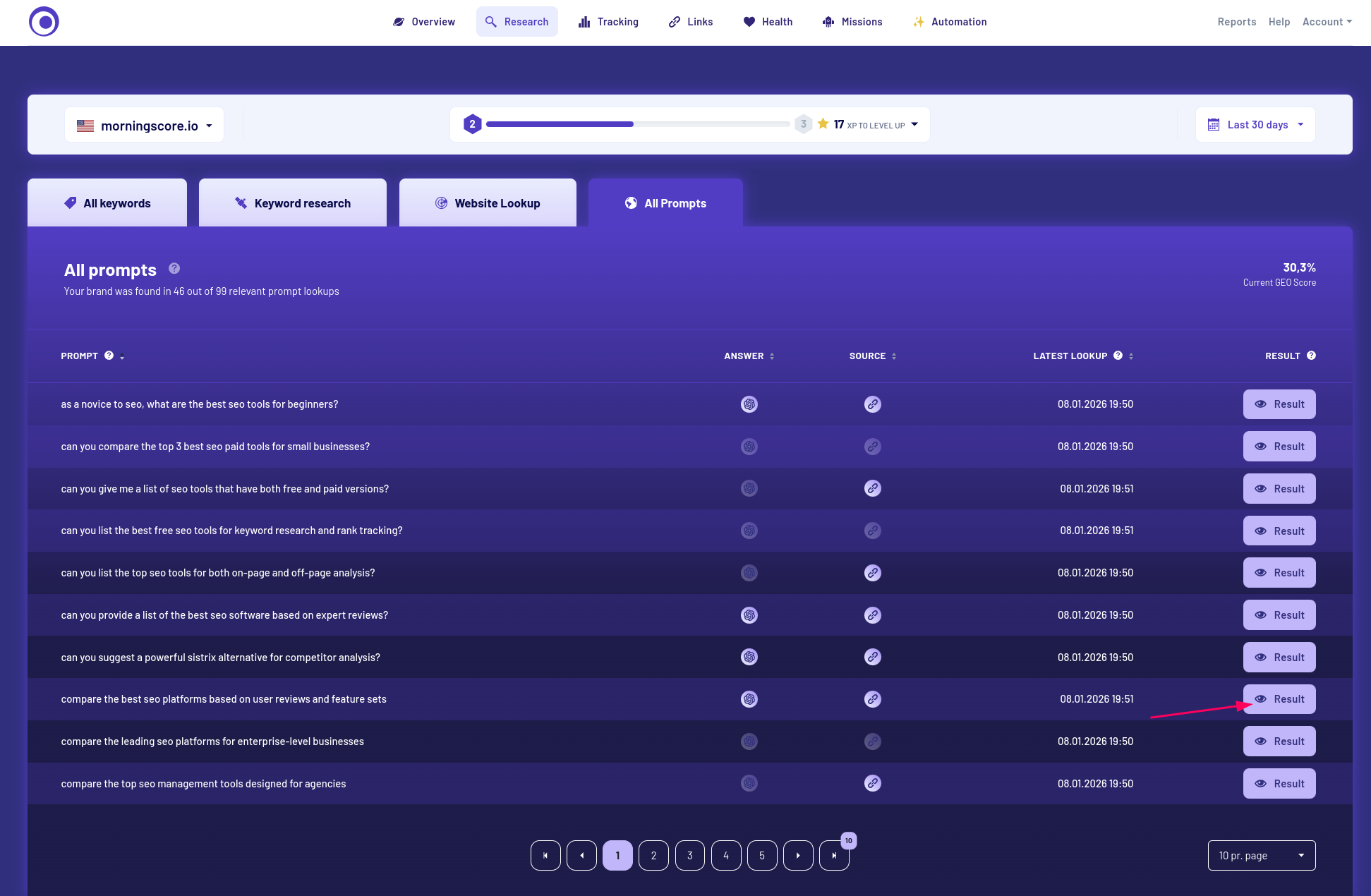The width and height of the screenshot is (1371, 896).
Task: Click the XP level progress bar
Action: [x=637, y=124]
